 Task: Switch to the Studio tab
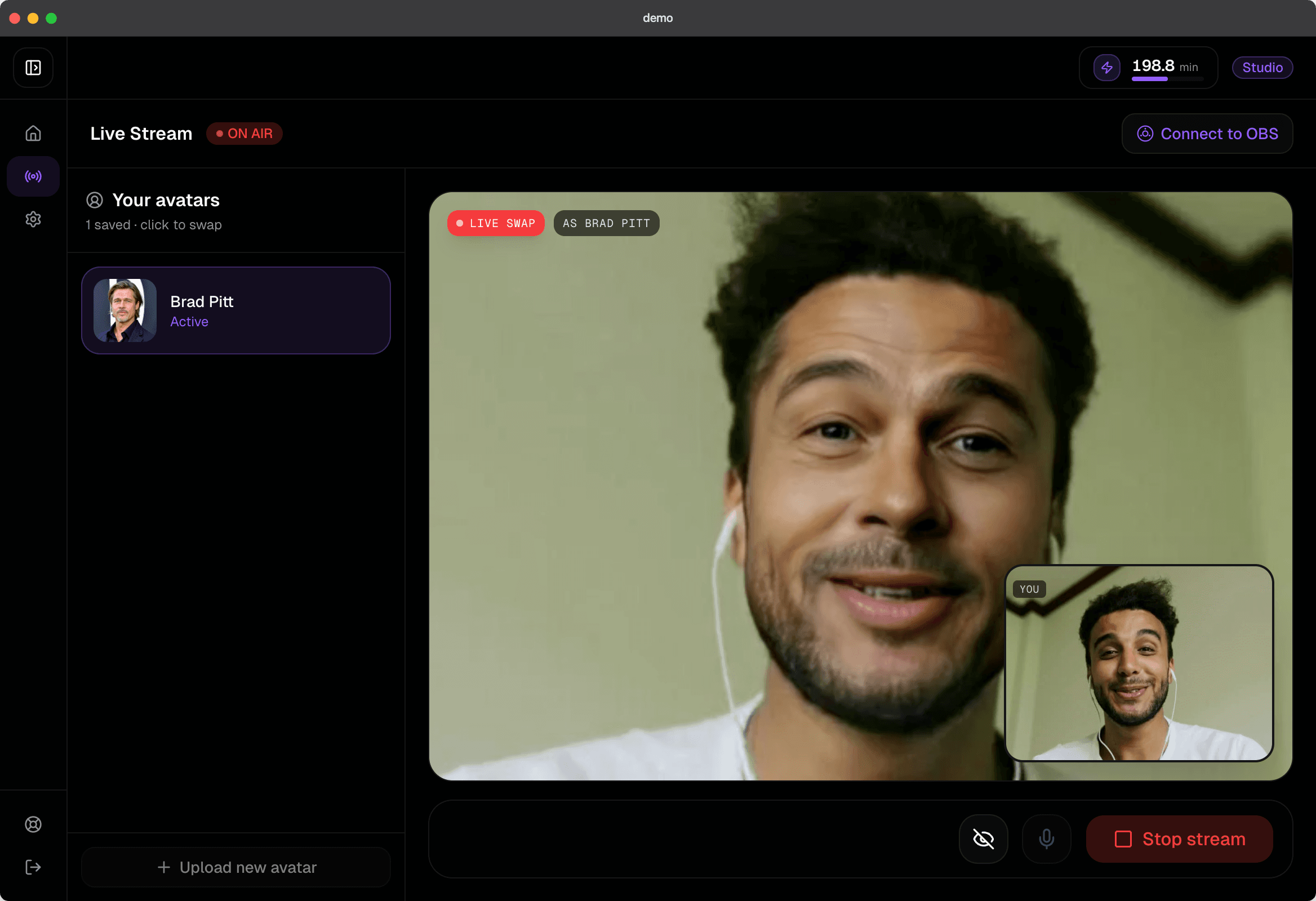1262,68
